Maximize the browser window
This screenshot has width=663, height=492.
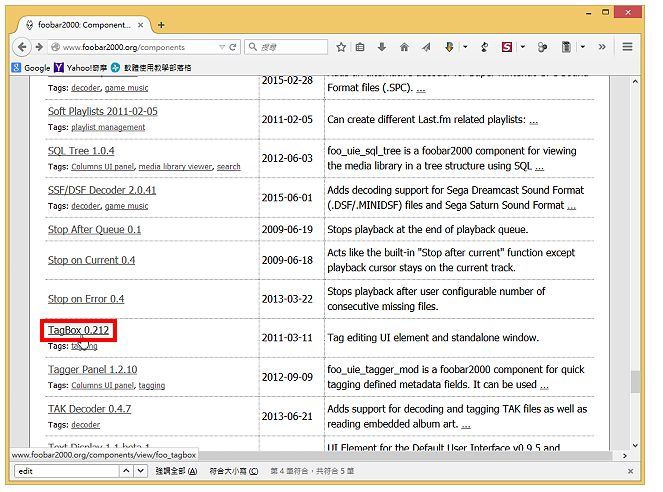click(605, 12)
